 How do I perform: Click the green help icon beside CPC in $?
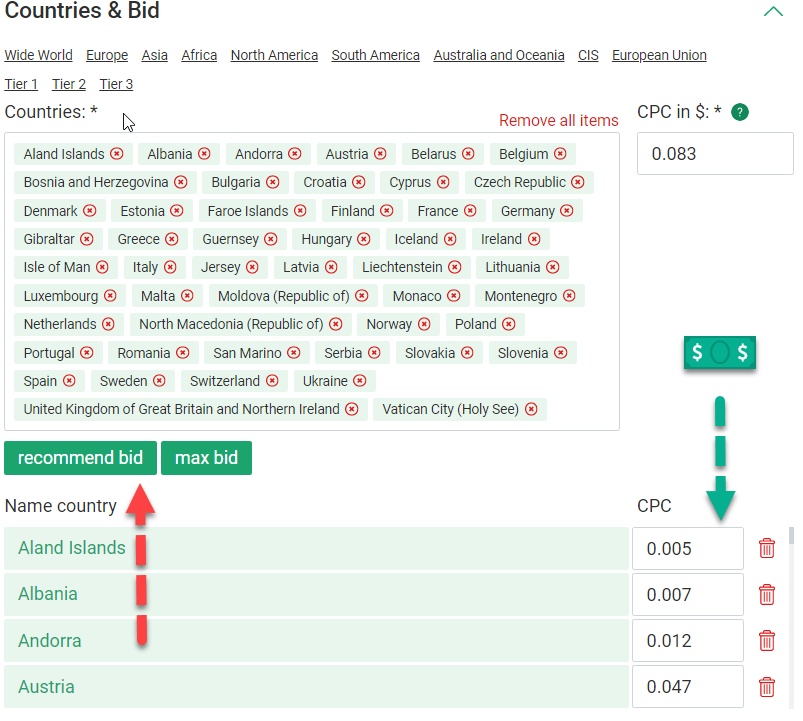pyautogui.click(x=739, y=112)
